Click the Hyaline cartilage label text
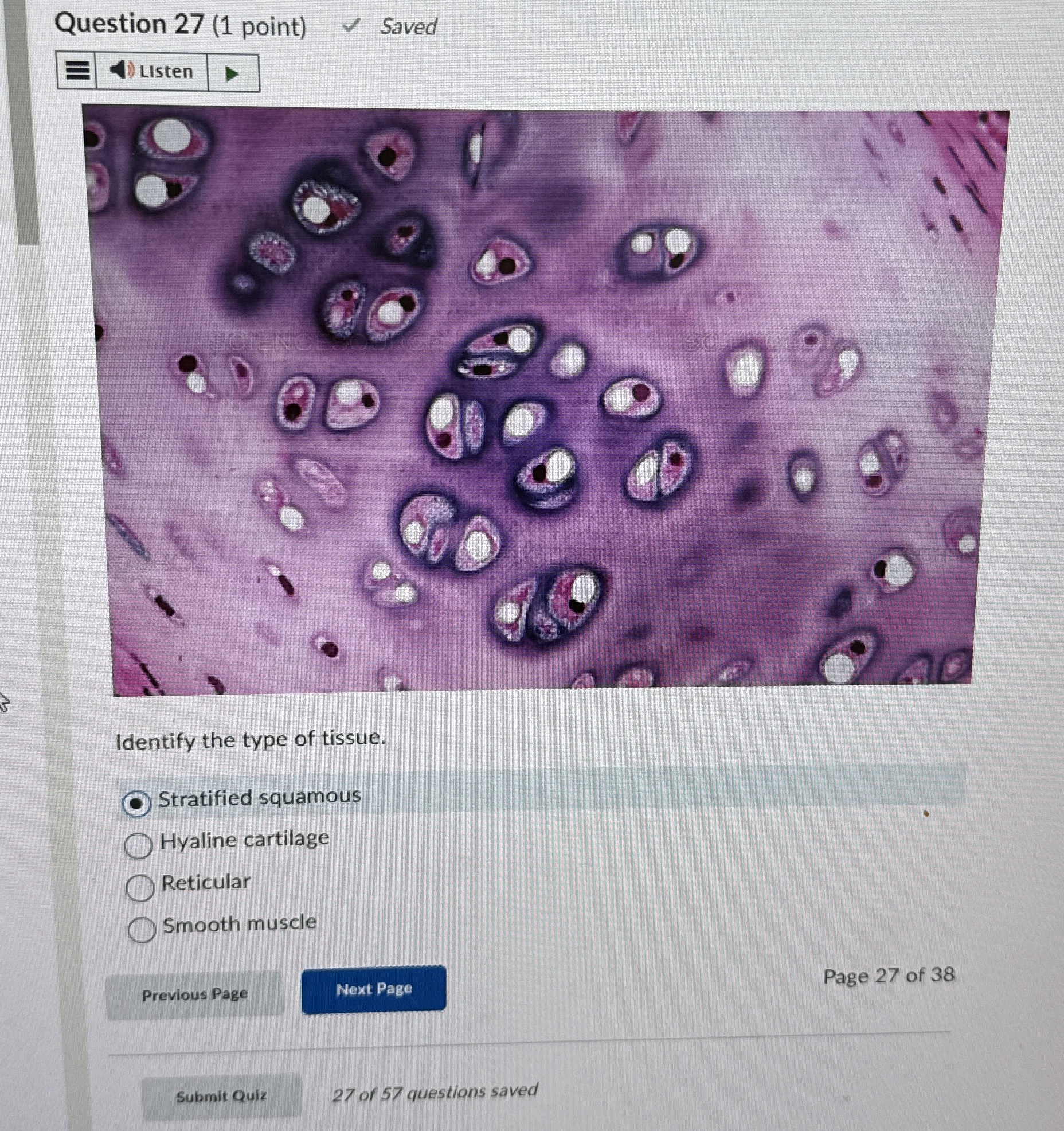This screenshot has width=1064, height=1131. [x=245, y=840]
